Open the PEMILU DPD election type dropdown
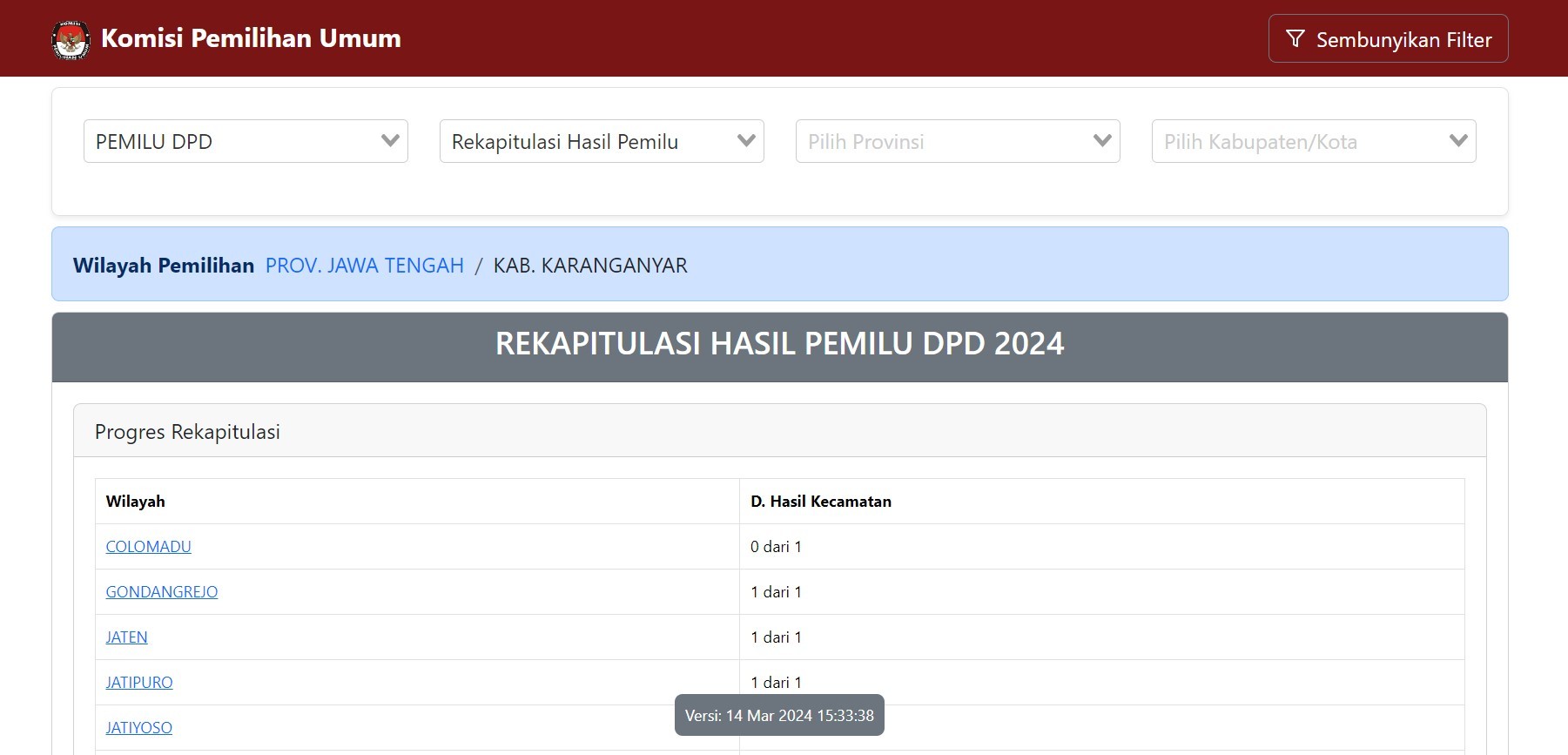The image size is (1568, 755). [235, 141]
